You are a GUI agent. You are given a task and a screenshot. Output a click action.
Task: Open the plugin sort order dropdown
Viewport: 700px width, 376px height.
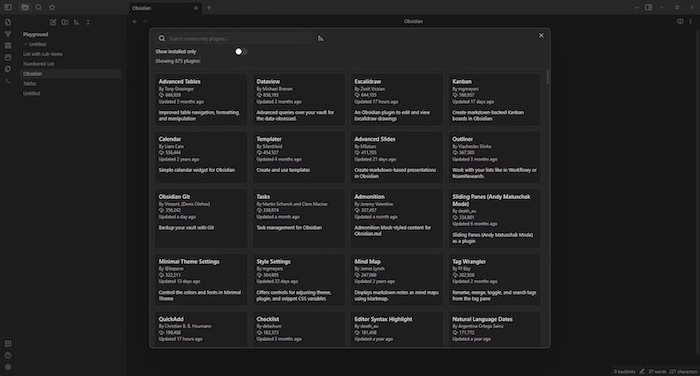coord(321,38)
